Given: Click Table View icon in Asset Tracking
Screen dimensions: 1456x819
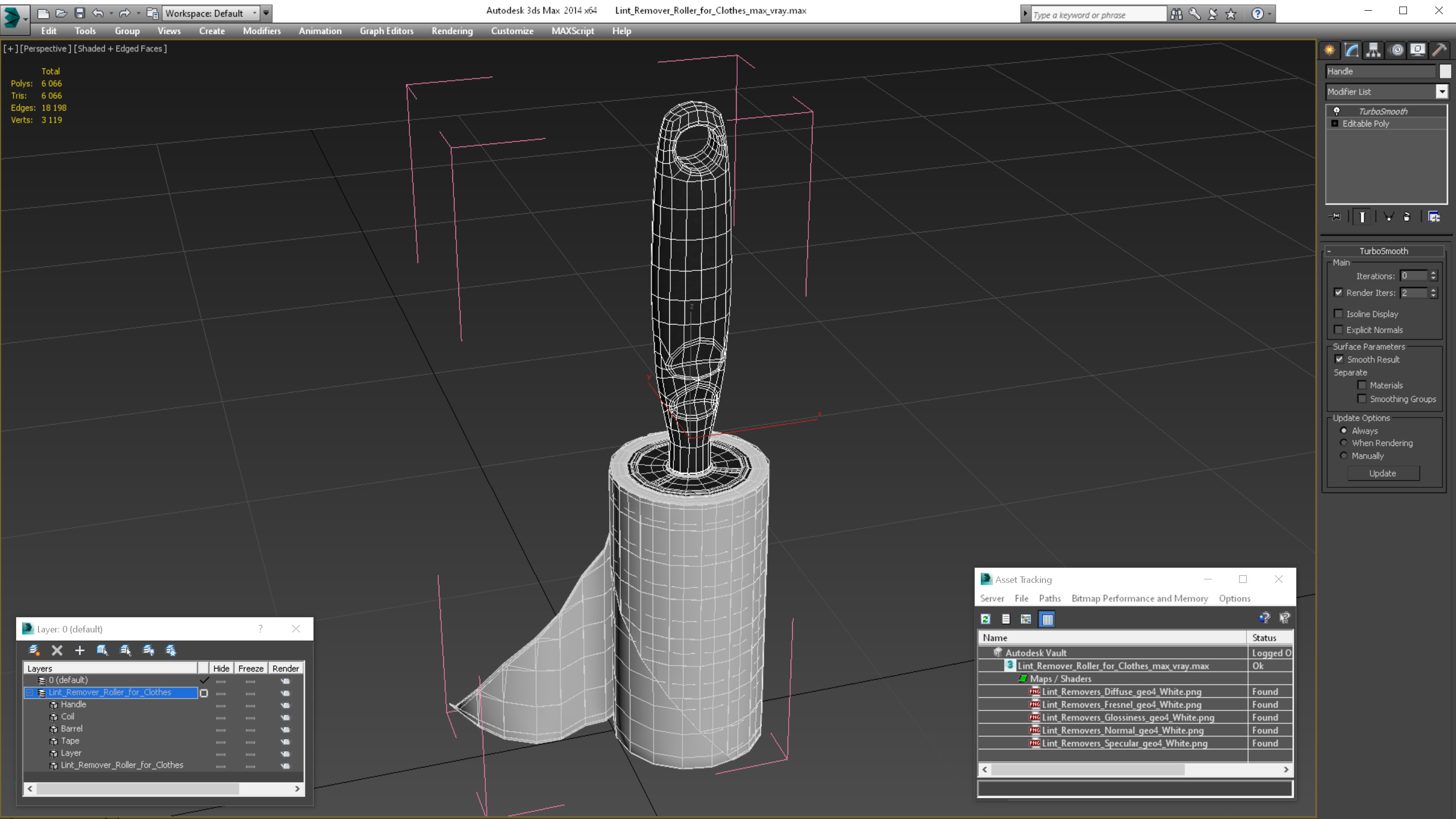Looking at the screenshot, I should click(x=1048, y=619).
